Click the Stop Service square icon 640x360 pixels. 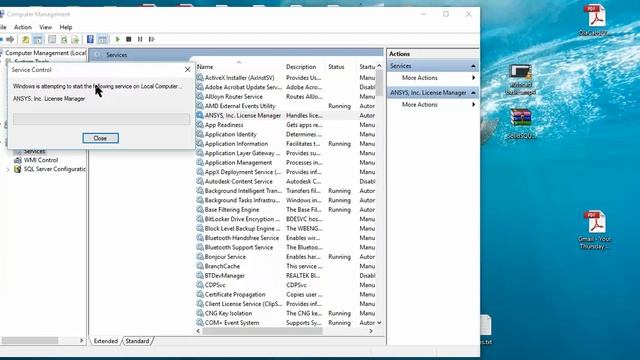[x=129, y=39]
